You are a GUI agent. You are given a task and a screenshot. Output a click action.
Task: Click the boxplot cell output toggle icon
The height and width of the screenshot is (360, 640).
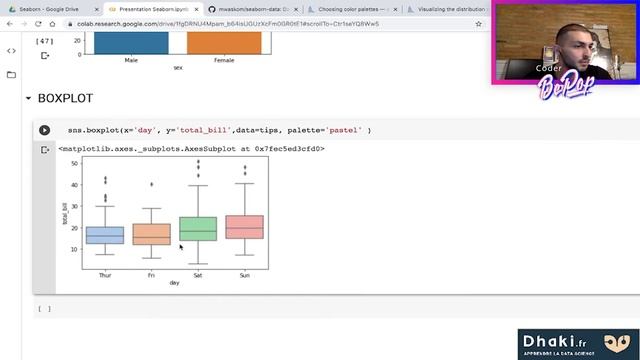point(45,150)
